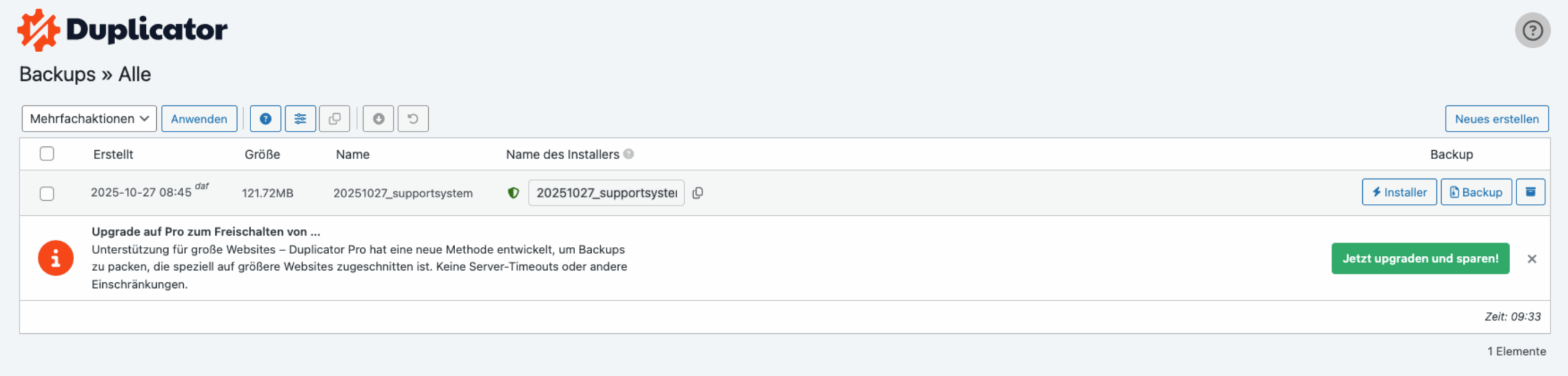1568x376 pixels.
Task: Open the Mehrfachaktionen dropdown
Action: pos(89,118)
